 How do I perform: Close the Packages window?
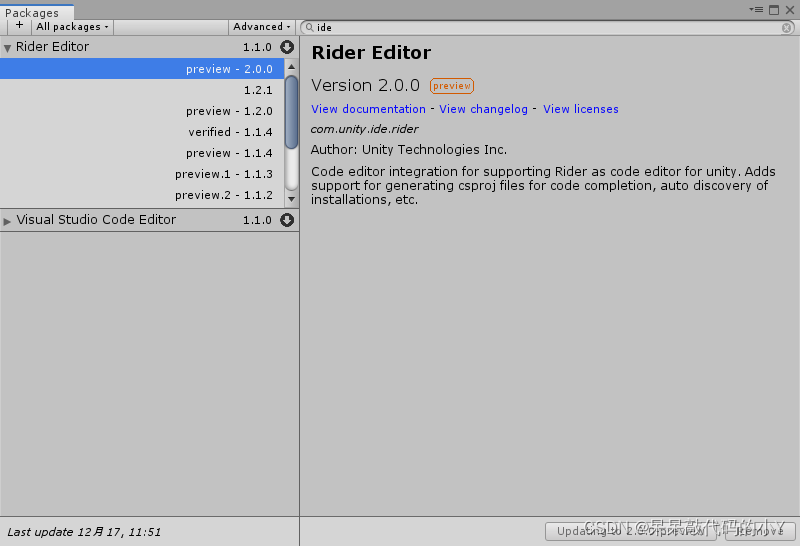790,10
